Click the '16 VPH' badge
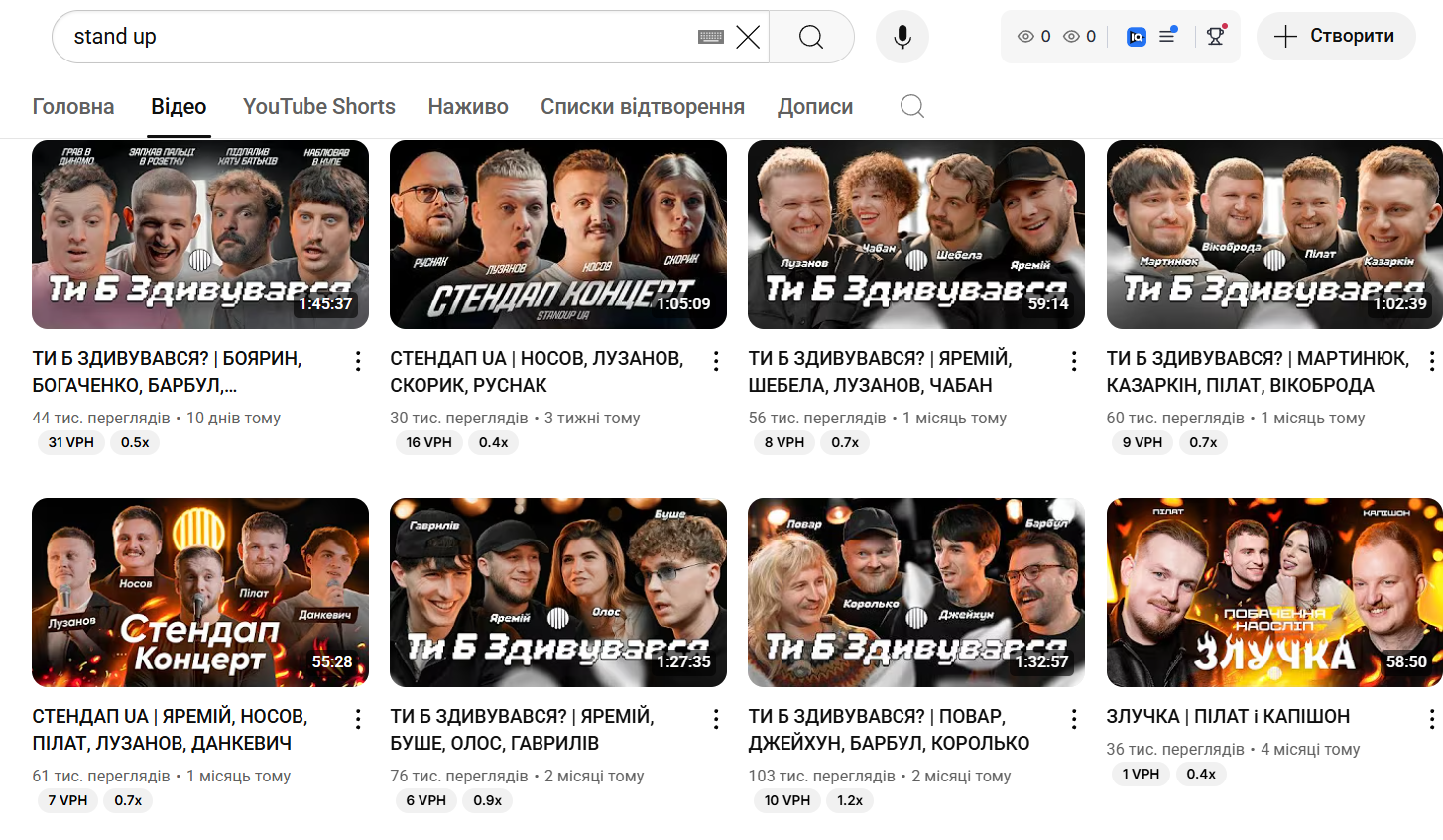Image resolution: width=1443 pixels, height=840 pixels. click(x=428, y=442)
